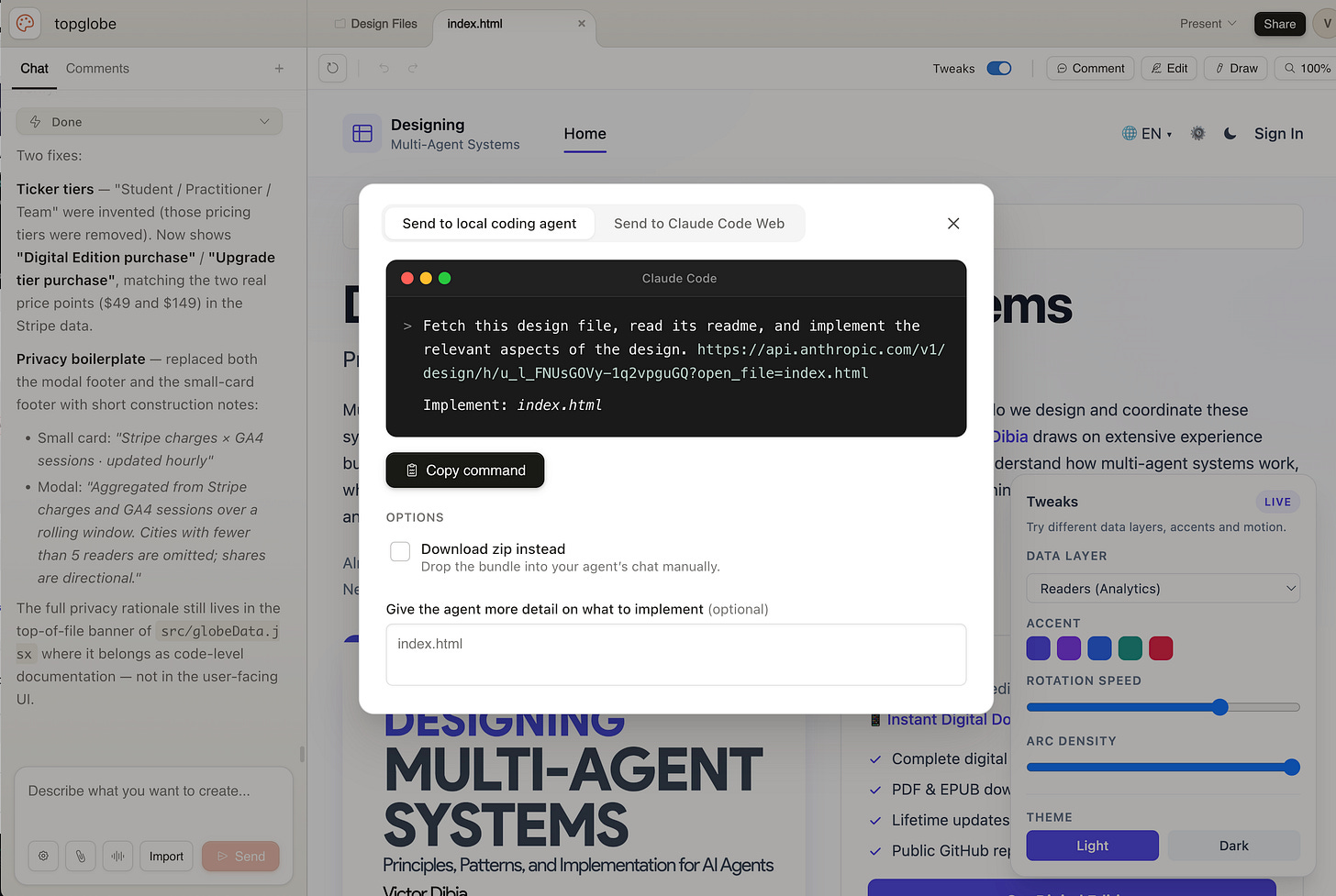Open the Readers (Analytics) data layer dropdown
Image resolution: width=1336 pixels, height=896 pixels.
(x=1163, y=589)
